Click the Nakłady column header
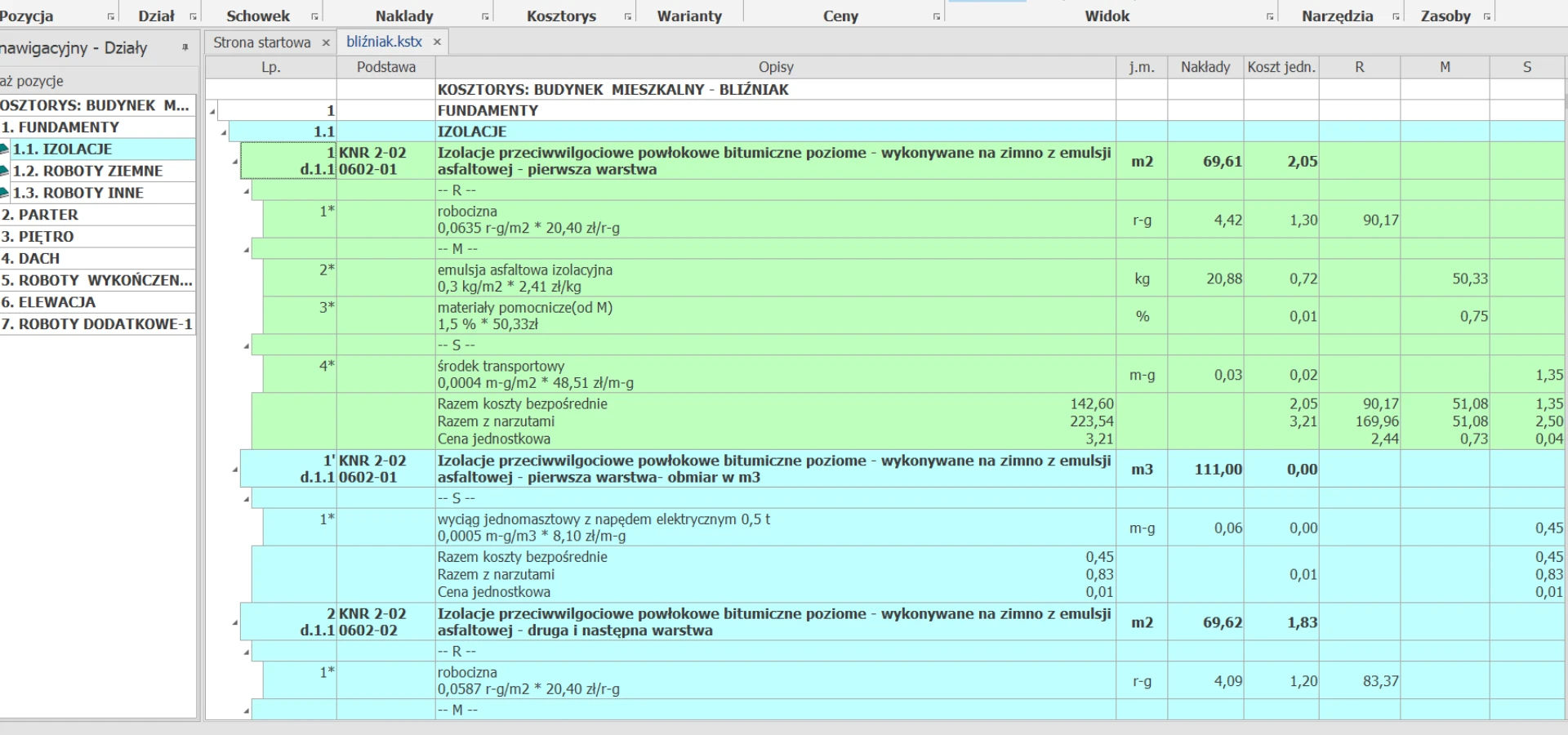1568x735 pixels. pos(1205,67)
